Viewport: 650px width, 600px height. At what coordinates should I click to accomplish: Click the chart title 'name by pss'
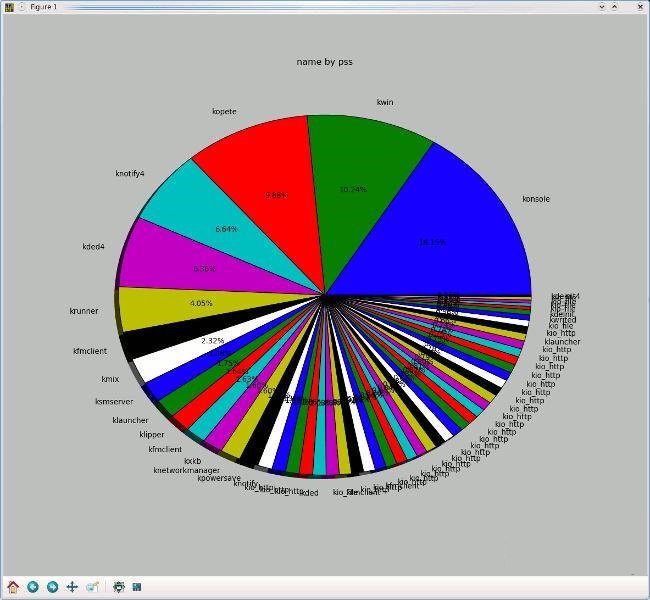[x=324, y=62]
